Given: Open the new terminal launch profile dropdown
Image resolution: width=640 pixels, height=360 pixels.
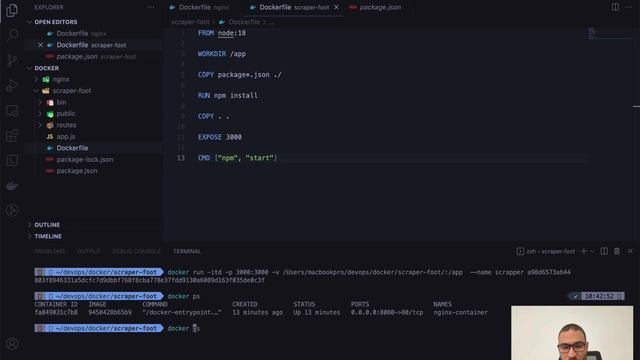Looking at the screenshot, I should tap(592, 251).
